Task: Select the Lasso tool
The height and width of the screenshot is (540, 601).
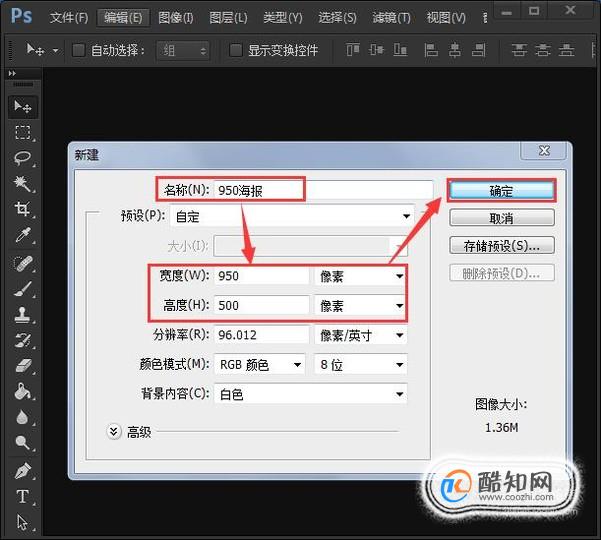Action: pos(23,158)
